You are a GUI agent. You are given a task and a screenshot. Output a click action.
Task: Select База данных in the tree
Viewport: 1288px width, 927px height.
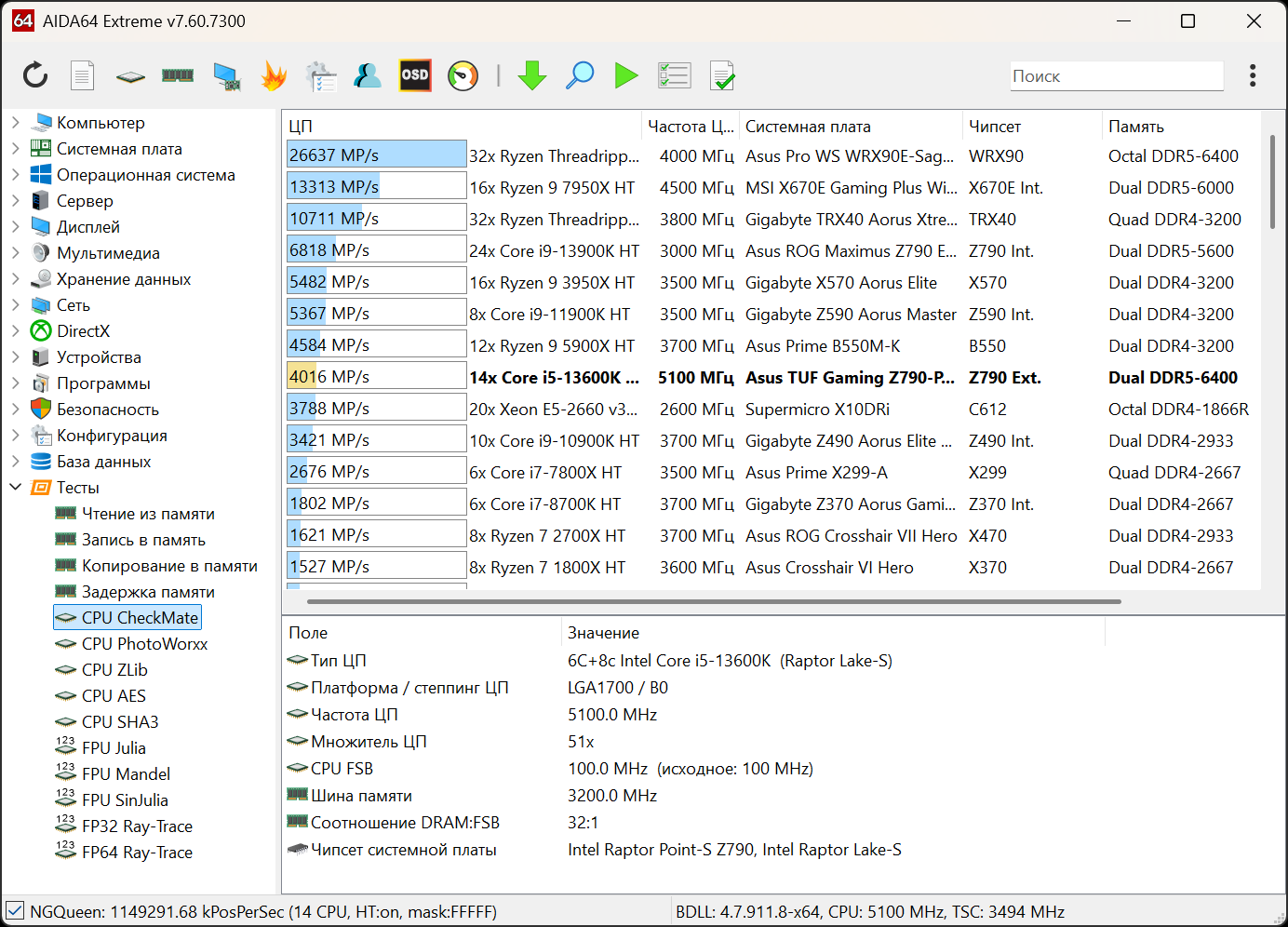[x=103, y=462]
